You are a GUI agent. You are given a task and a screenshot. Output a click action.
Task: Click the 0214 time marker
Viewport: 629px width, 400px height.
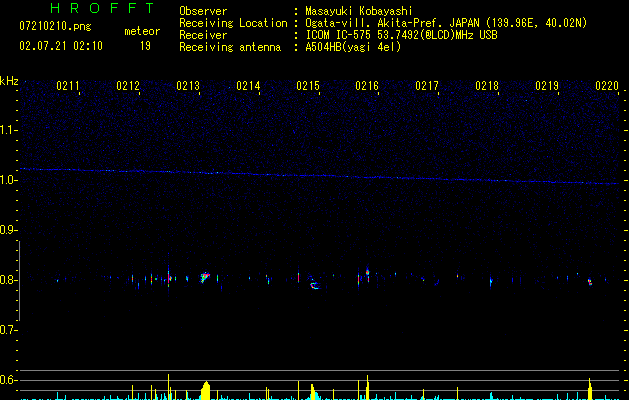pos(248,86)
